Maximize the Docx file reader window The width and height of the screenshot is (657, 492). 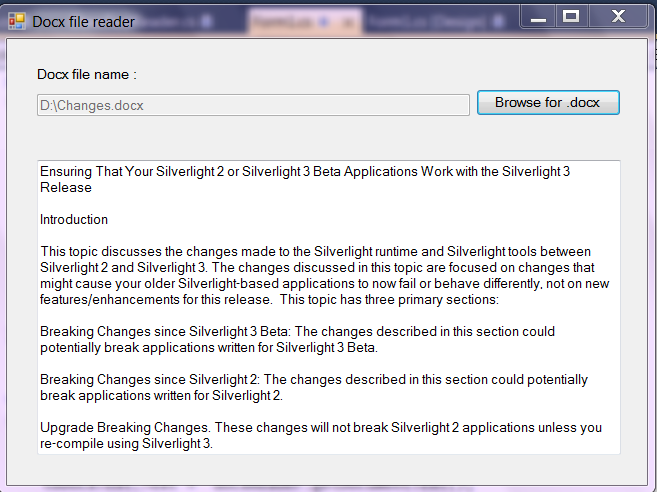pyautogui.click(x=572, y=17)
